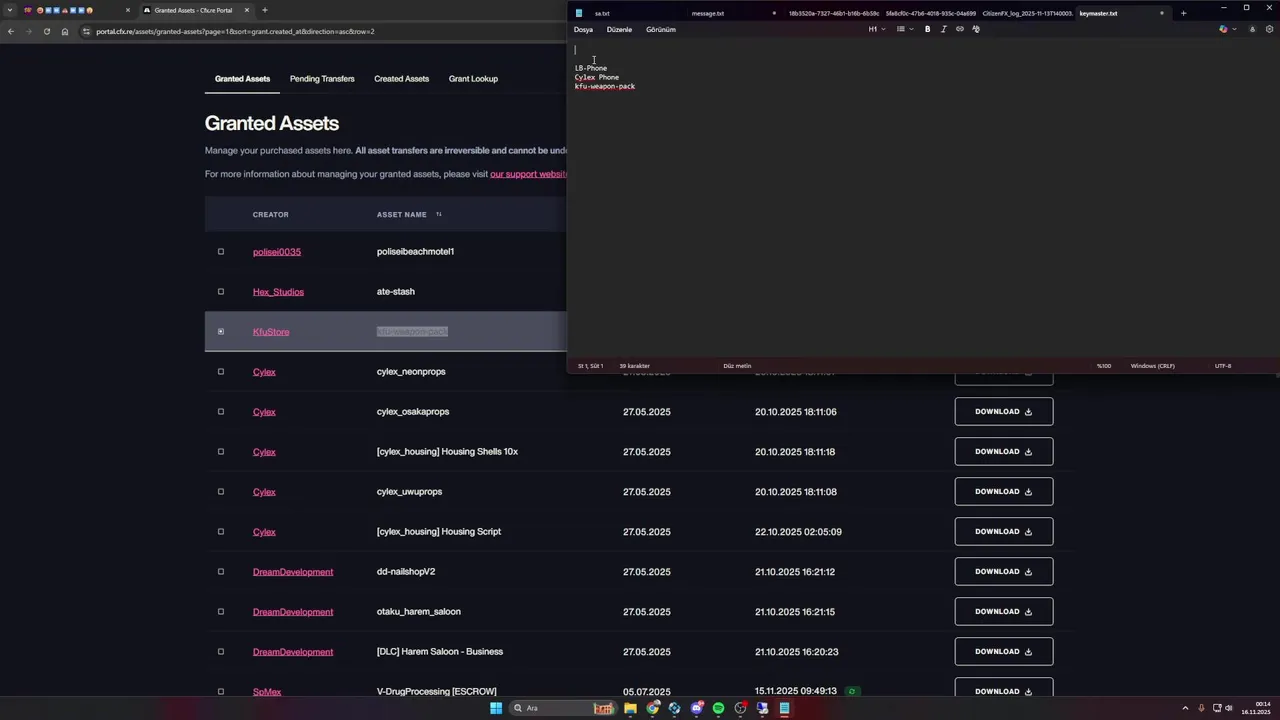Select the poliseibeachmotel1 row checkbox
Image resolution: width=1280 pixels, height=720 pixels.
(221, 251)
